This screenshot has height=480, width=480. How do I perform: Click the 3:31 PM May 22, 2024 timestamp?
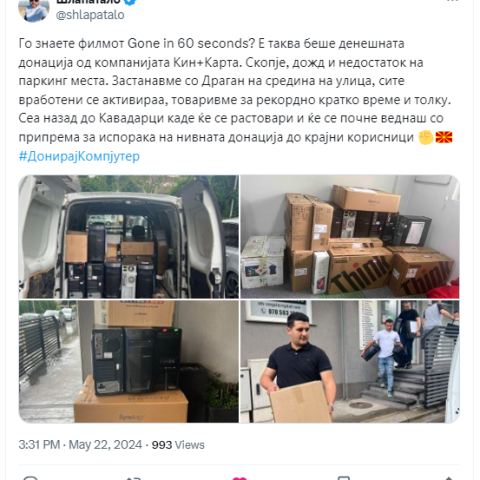80,445
